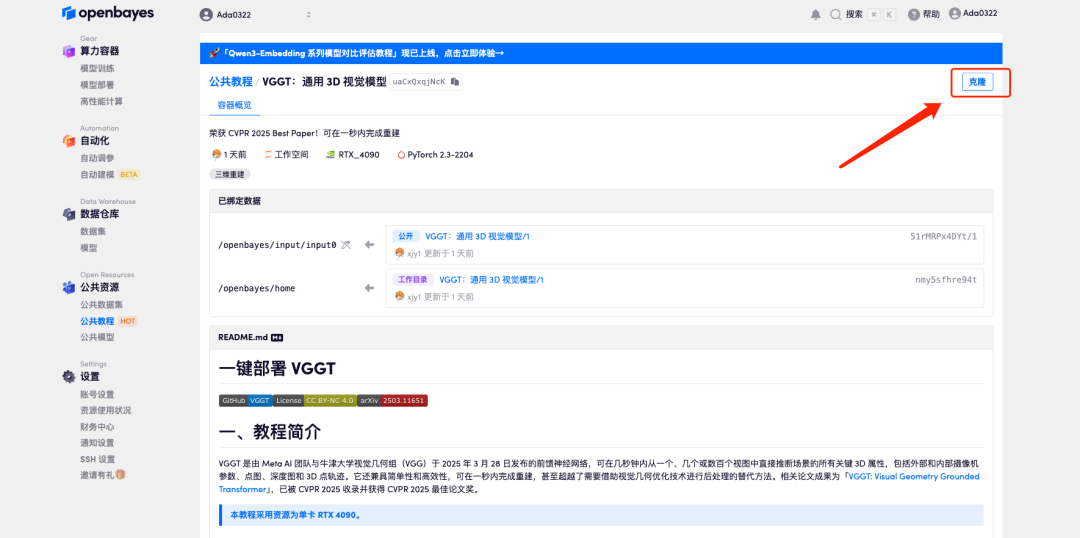Click the rocket icon in the blue banner

point(215,53)
